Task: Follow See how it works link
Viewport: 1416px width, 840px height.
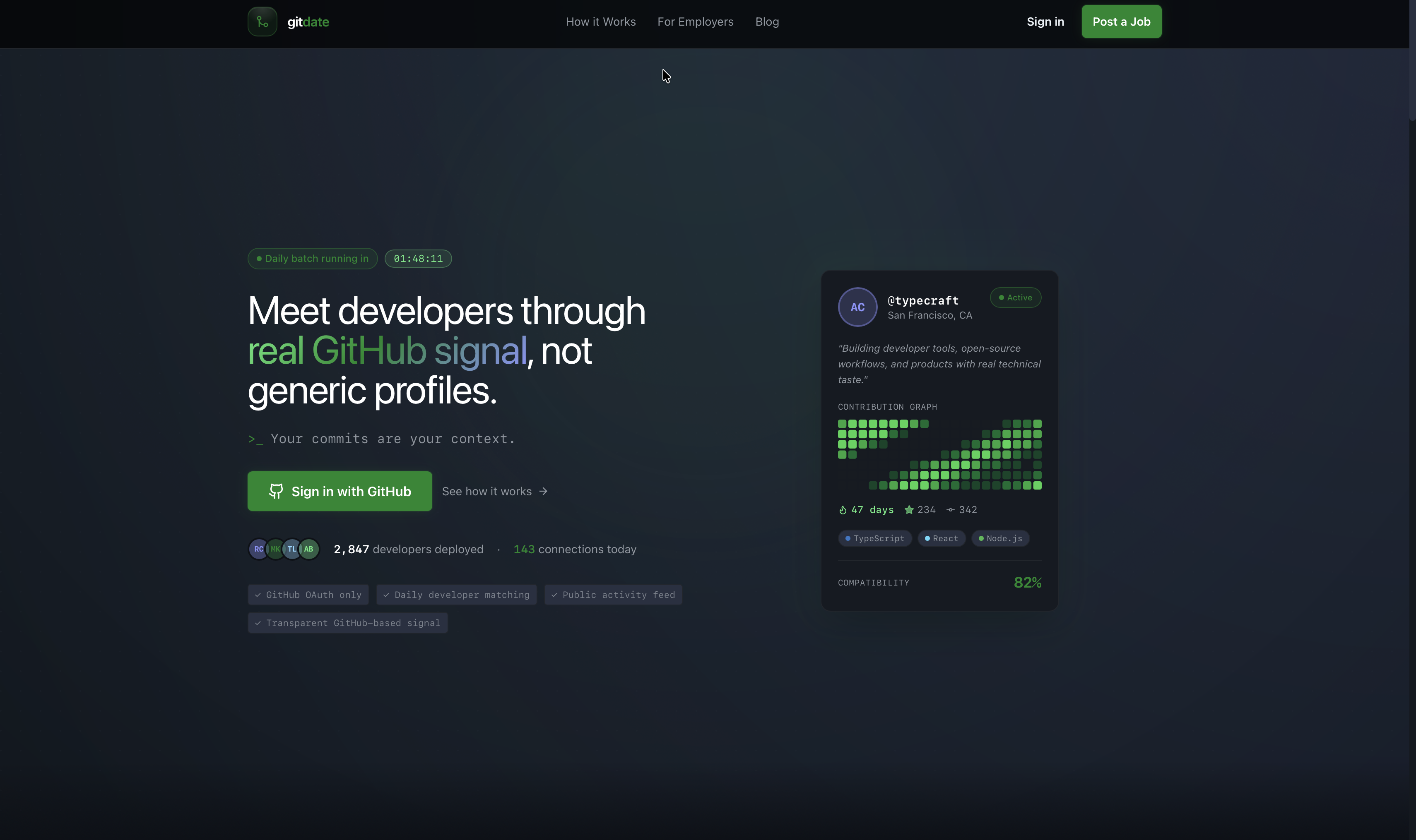Action: [x=494, y=491]
